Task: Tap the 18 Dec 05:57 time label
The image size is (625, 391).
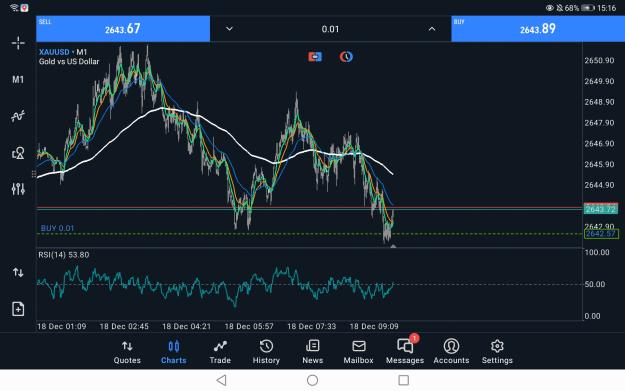Action: coord(249,326)
